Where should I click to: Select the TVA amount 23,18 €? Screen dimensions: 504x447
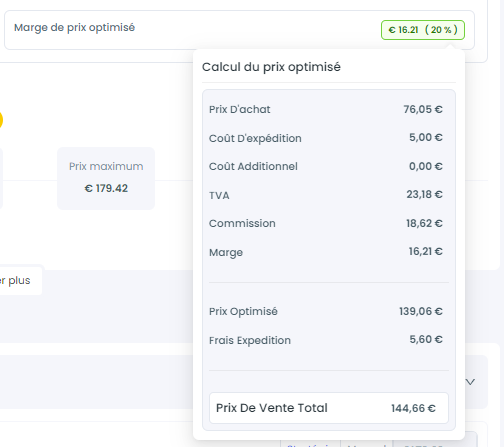pyautogui.click(x=424, y=194)
